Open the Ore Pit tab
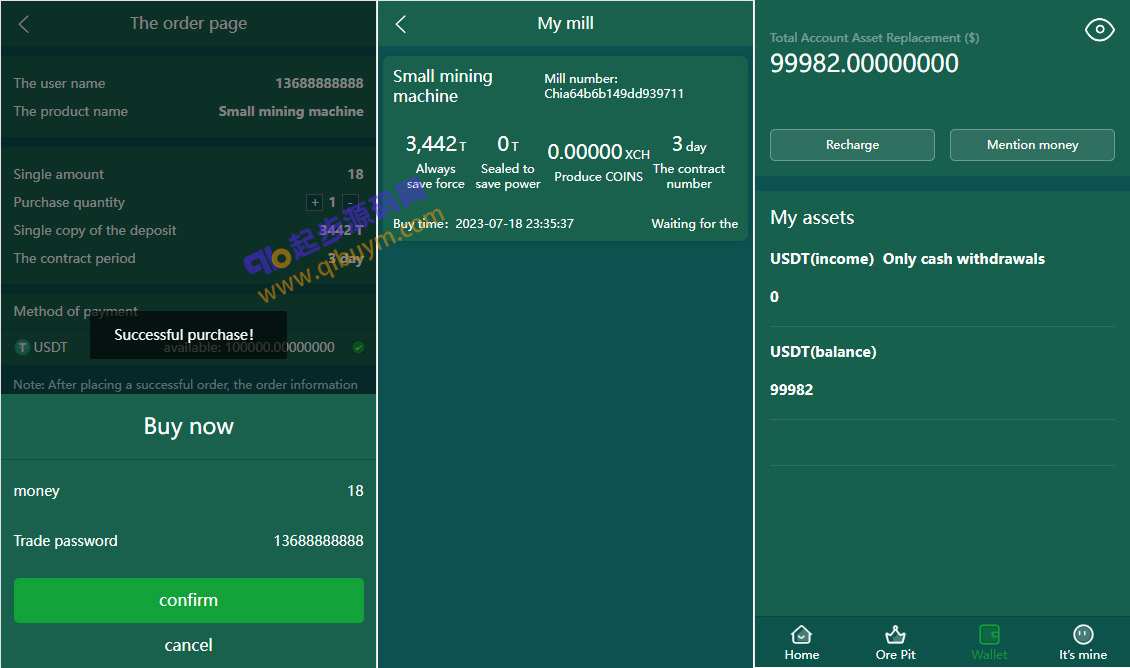This screenshot has height=668, width=1130. 895,643
